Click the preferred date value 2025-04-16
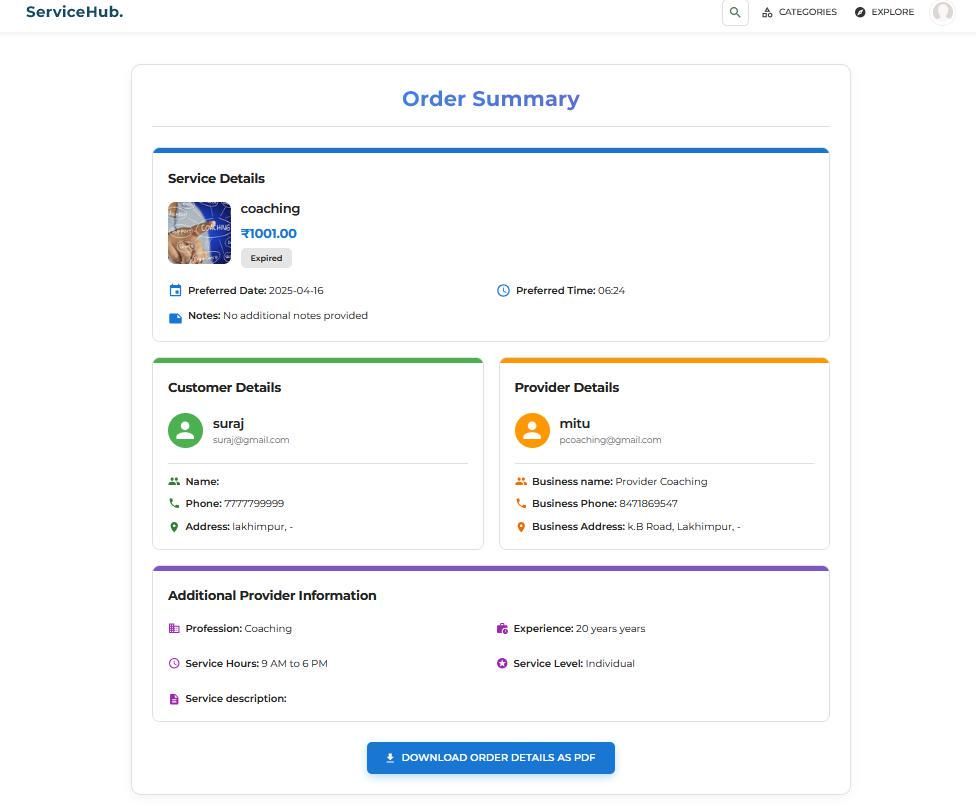This screenshot has width=976, height=811. (296, 291)
